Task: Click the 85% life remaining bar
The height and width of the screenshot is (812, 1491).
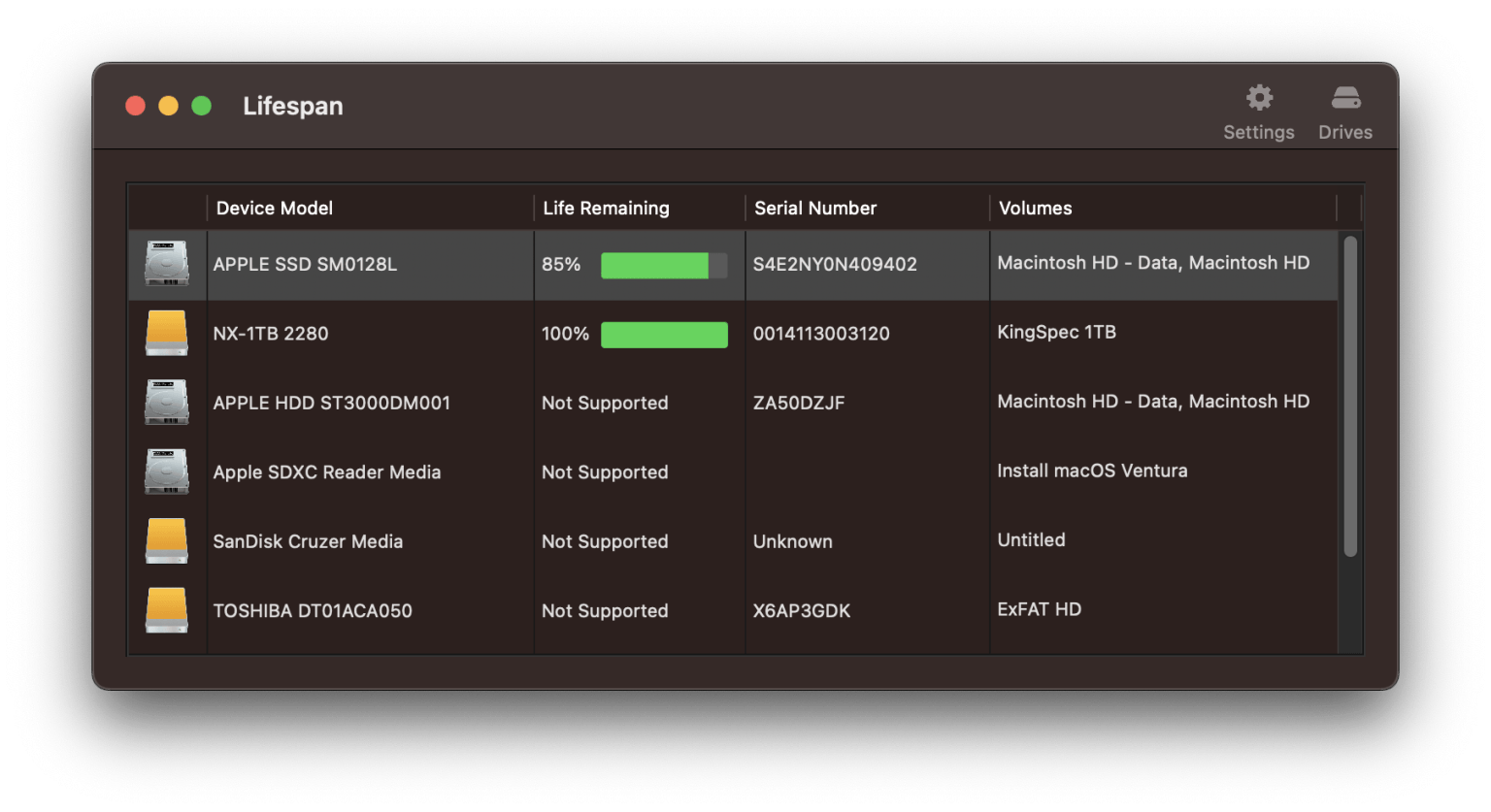Action: (664, 265)
